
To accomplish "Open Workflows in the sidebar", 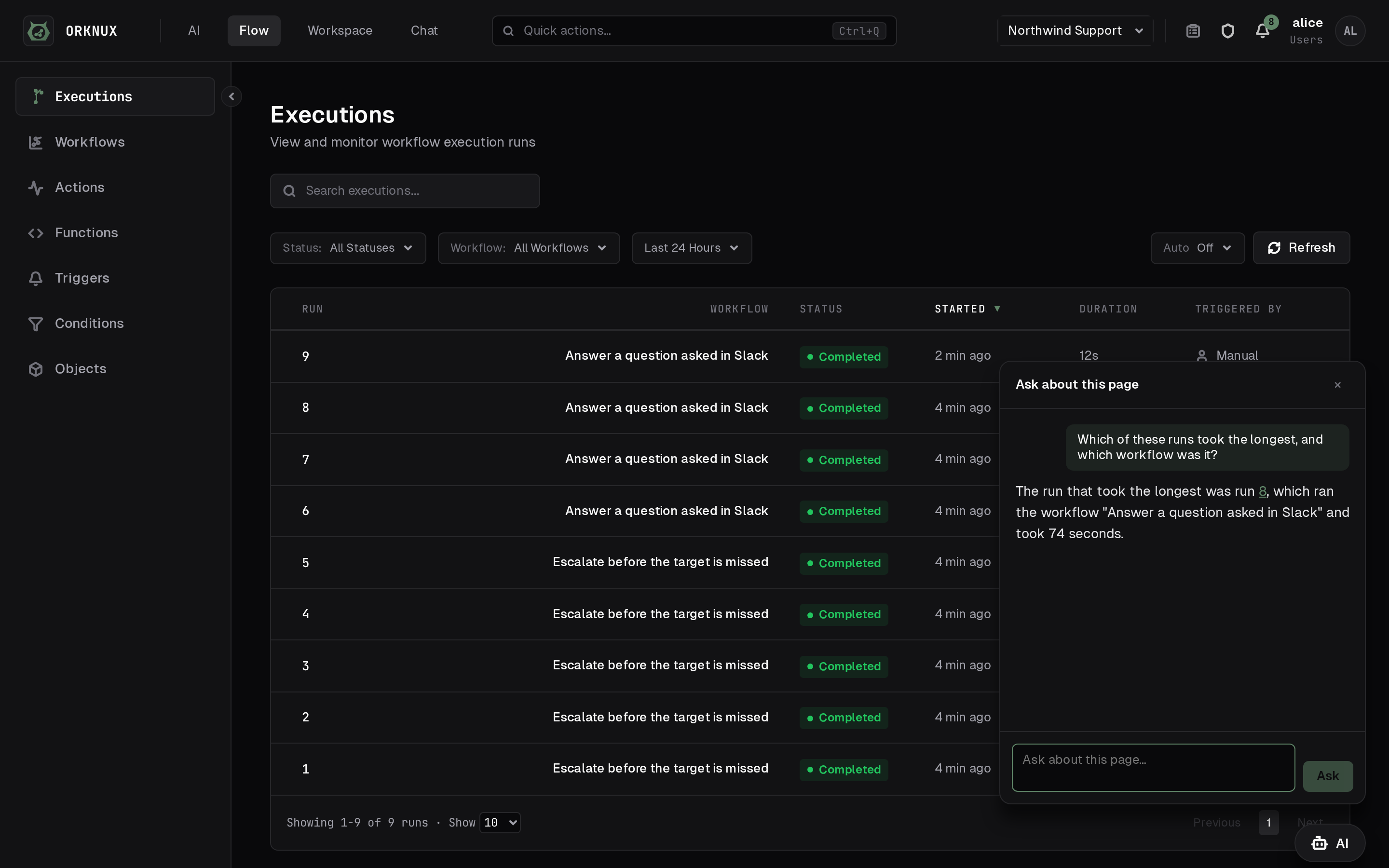I will (x=115, y=142).
